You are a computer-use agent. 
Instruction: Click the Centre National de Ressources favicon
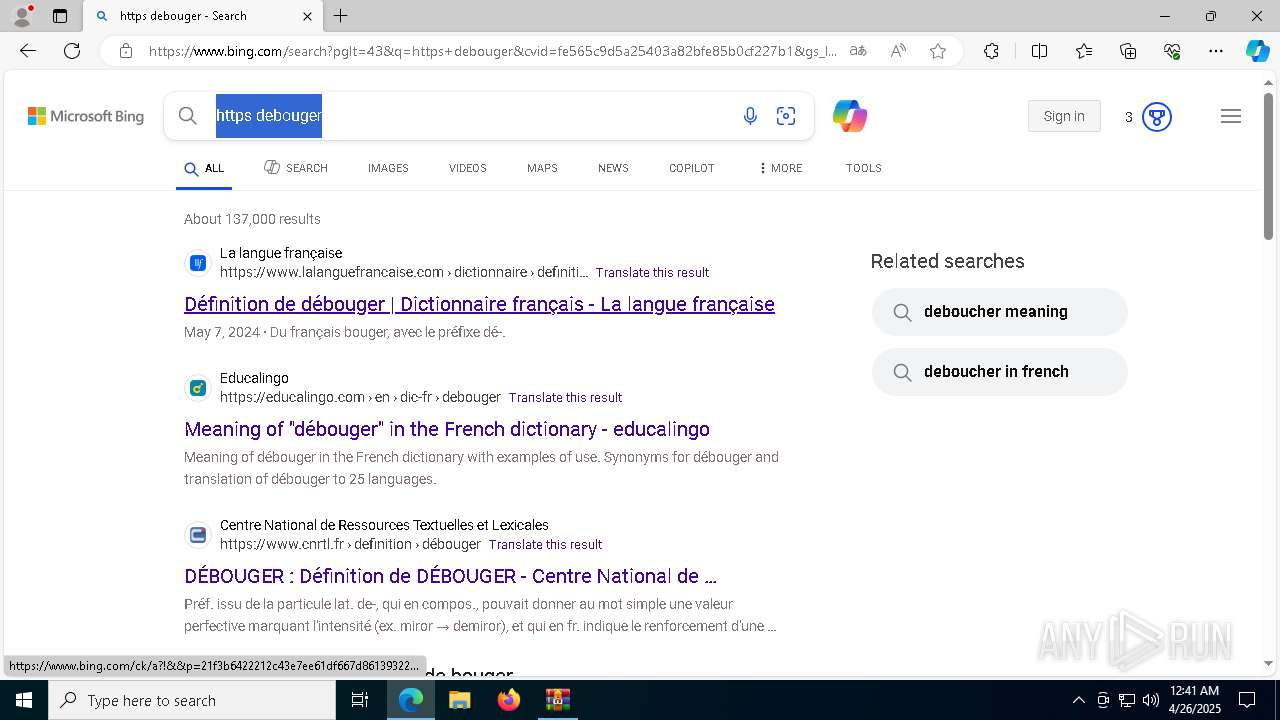click(198, 535)
